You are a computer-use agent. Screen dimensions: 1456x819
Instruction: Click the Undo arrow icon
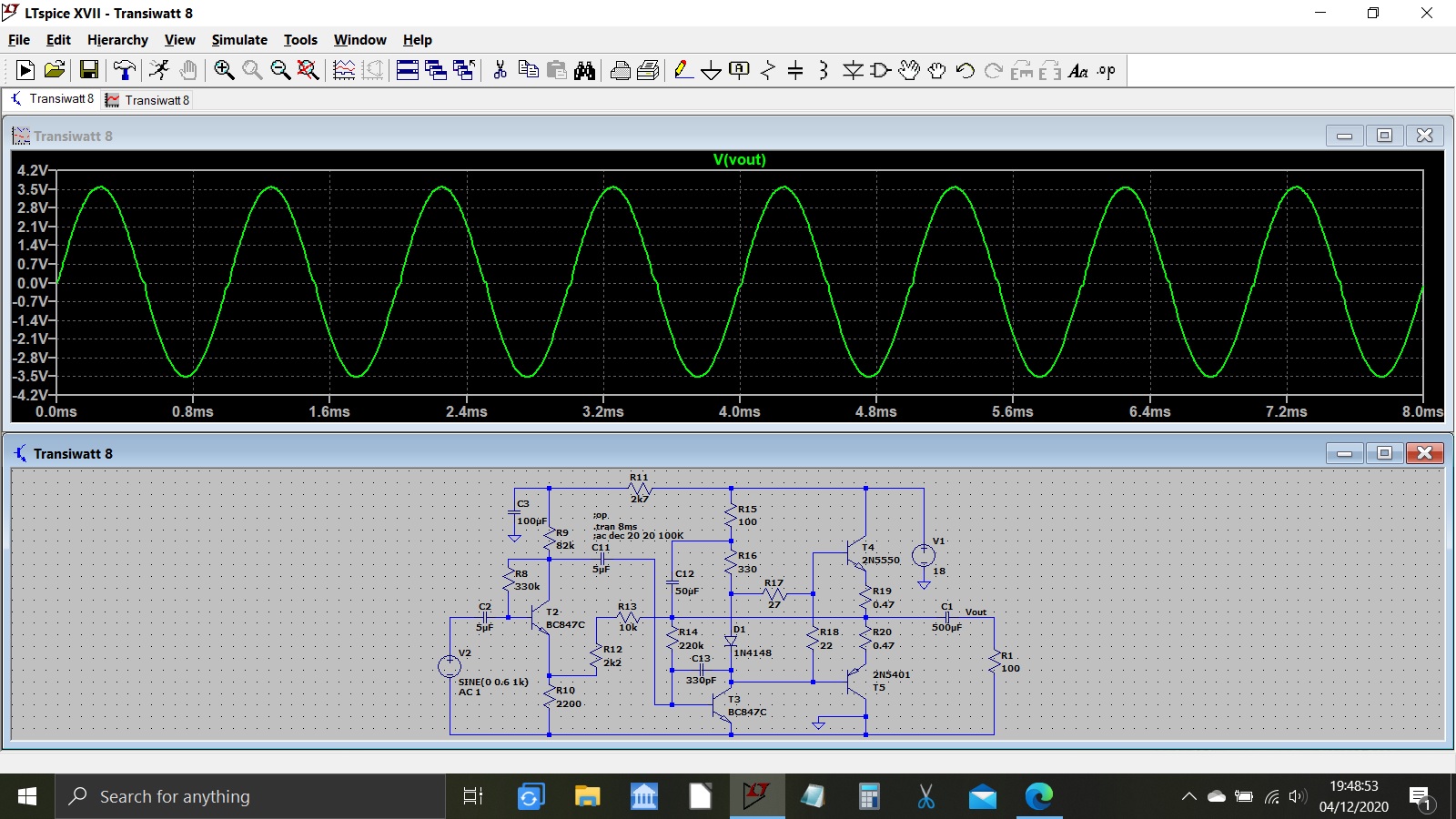[x=966, y=70]
